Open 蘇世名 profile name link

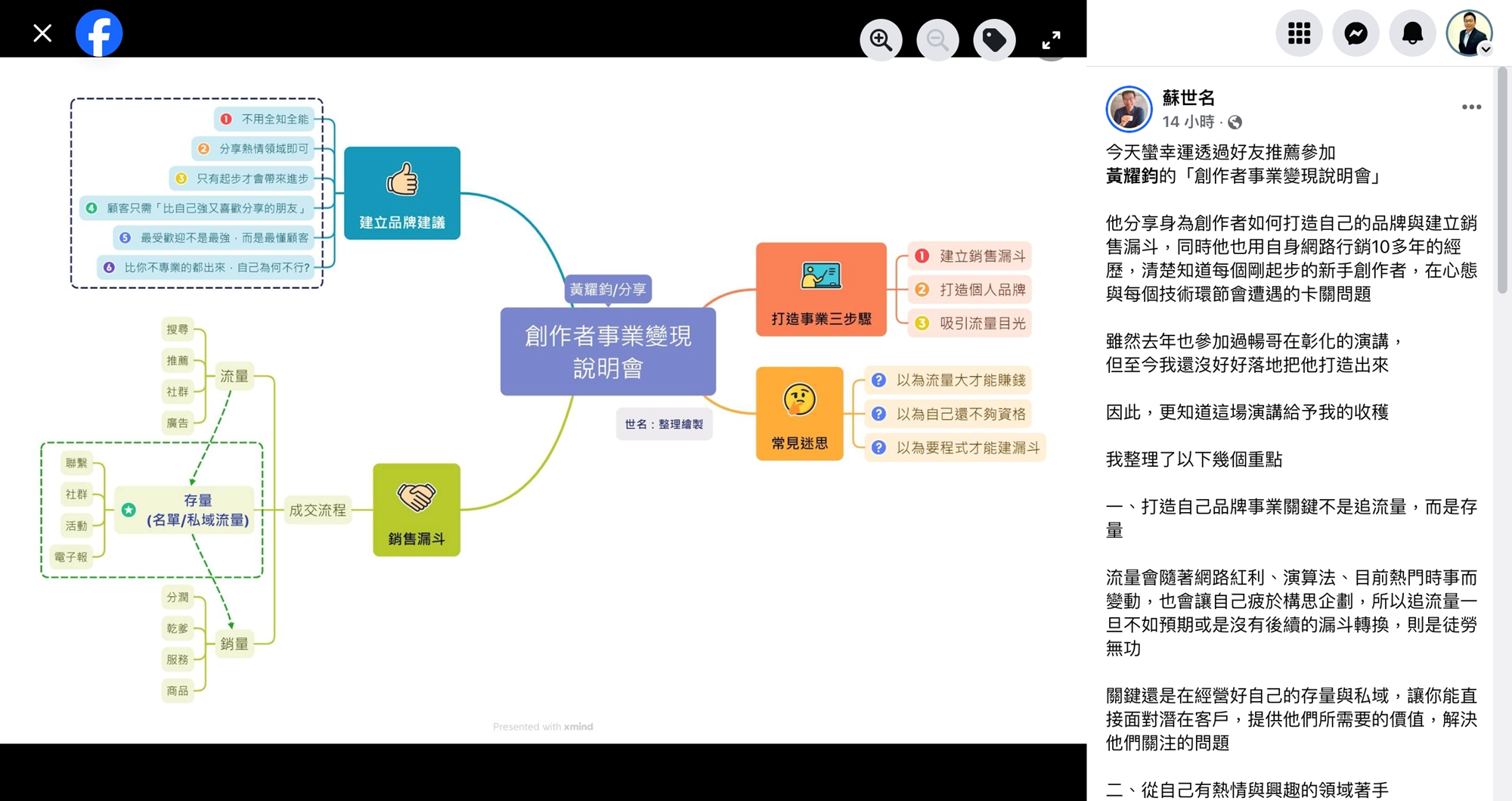(x=1188, y=98)
